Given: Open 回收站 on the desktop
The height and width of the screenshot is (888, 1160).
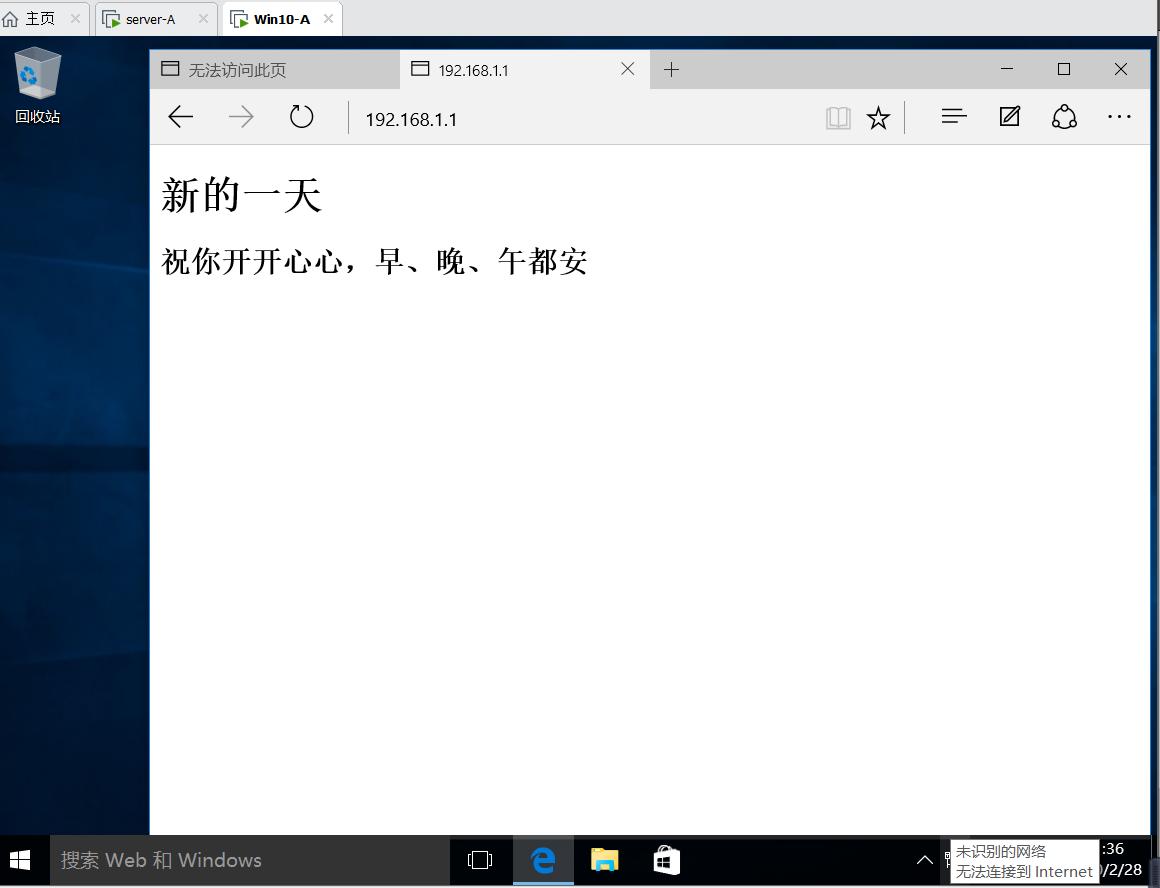Looking at the screenshot, I should click(x=36, y=80).
